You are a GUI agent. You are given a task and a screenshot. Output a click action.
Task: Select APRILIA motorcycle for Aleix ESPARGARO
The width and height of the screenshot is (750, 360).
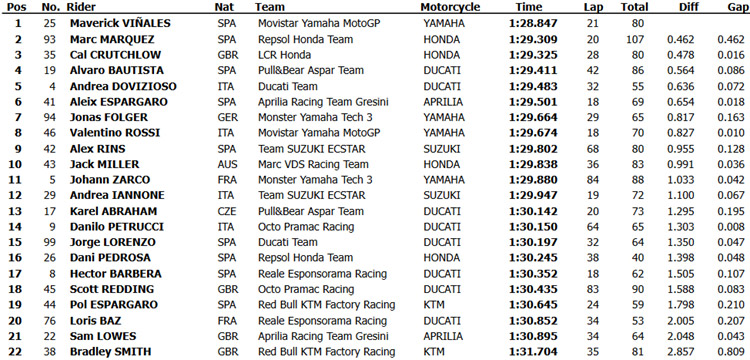click(x=443, y=102)
